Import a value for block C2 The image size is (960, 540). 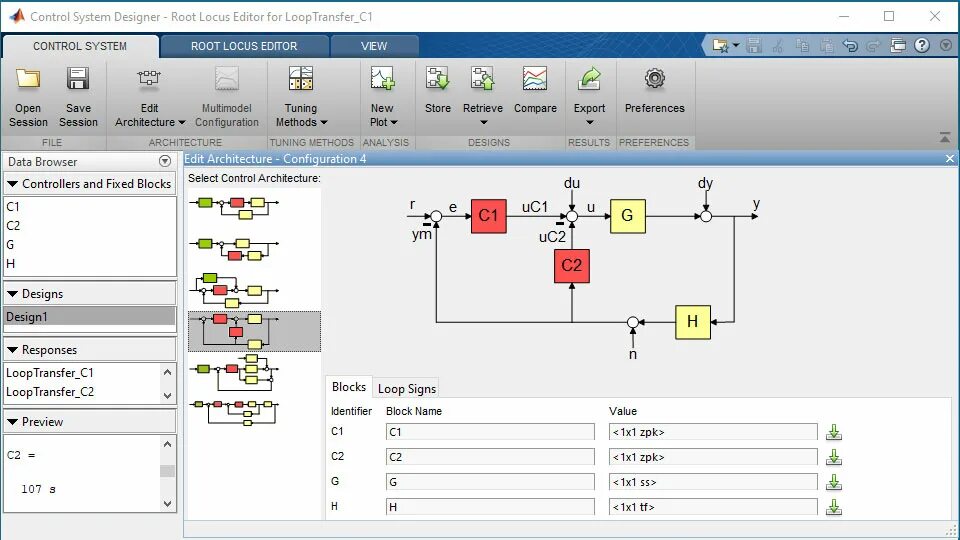pos(833,457)
